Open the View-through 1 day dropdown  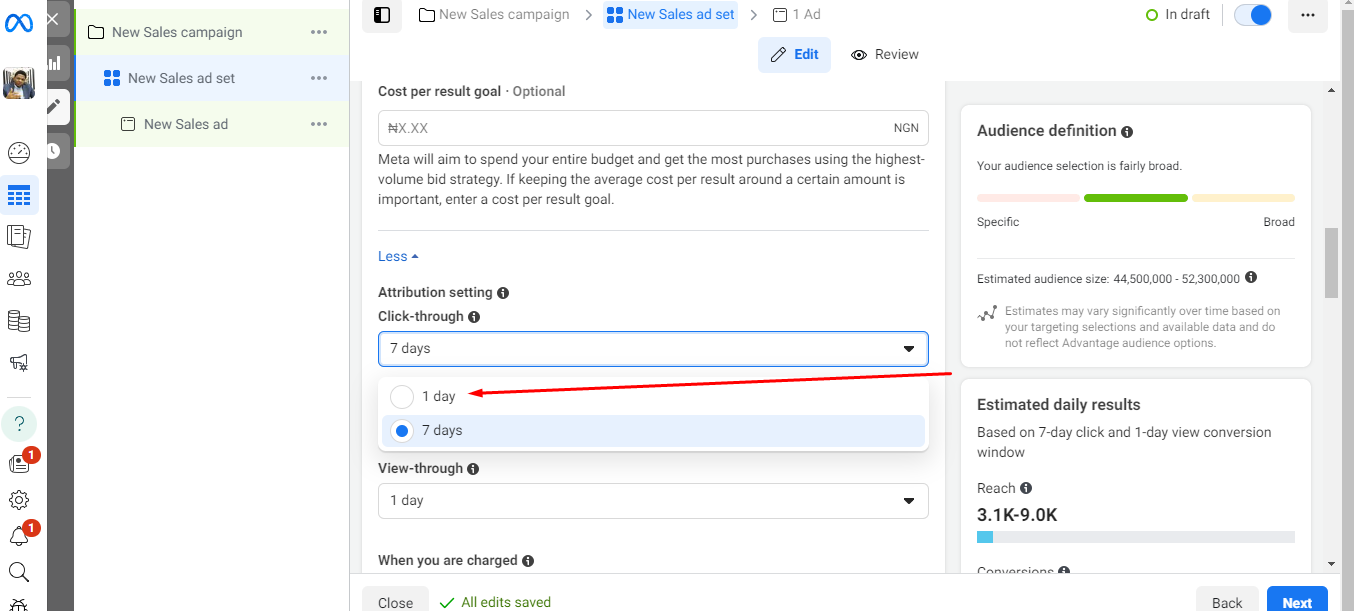coord(652,501)
